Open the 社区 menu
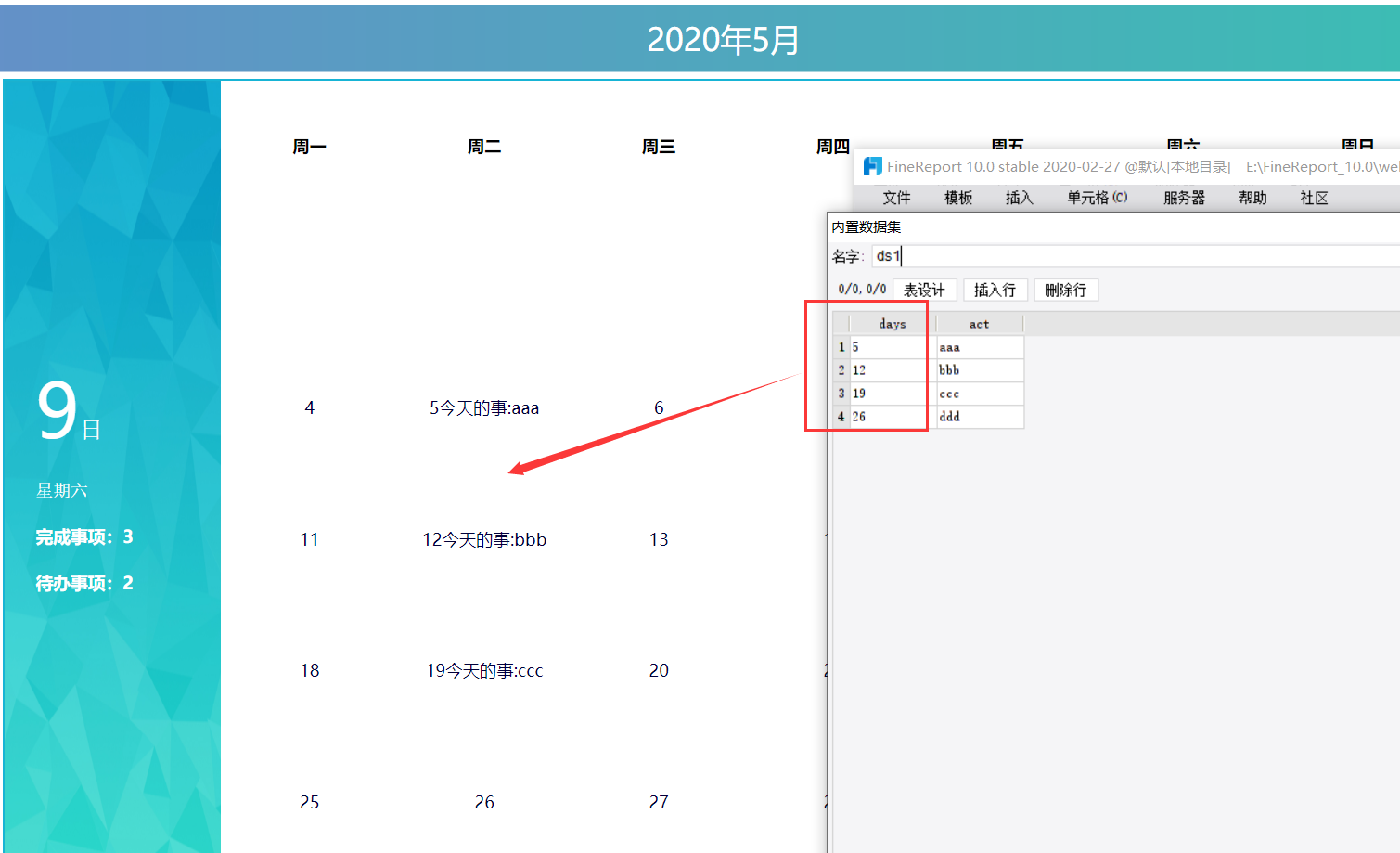Screen dimensions: 1400x853 pyautogui.click(x=1314, y=198)
